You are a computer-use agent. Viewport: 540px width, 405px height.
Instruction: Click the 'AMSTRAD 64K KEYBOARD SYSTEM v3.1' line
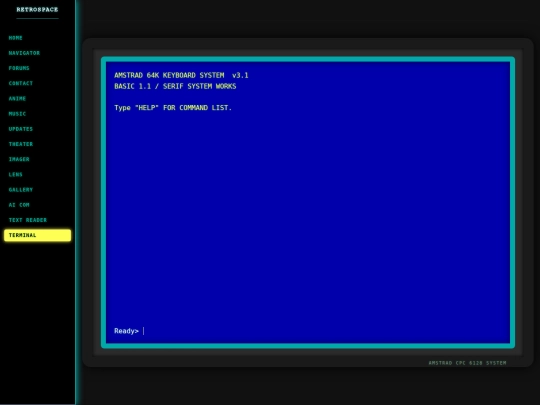click(181, 75)
